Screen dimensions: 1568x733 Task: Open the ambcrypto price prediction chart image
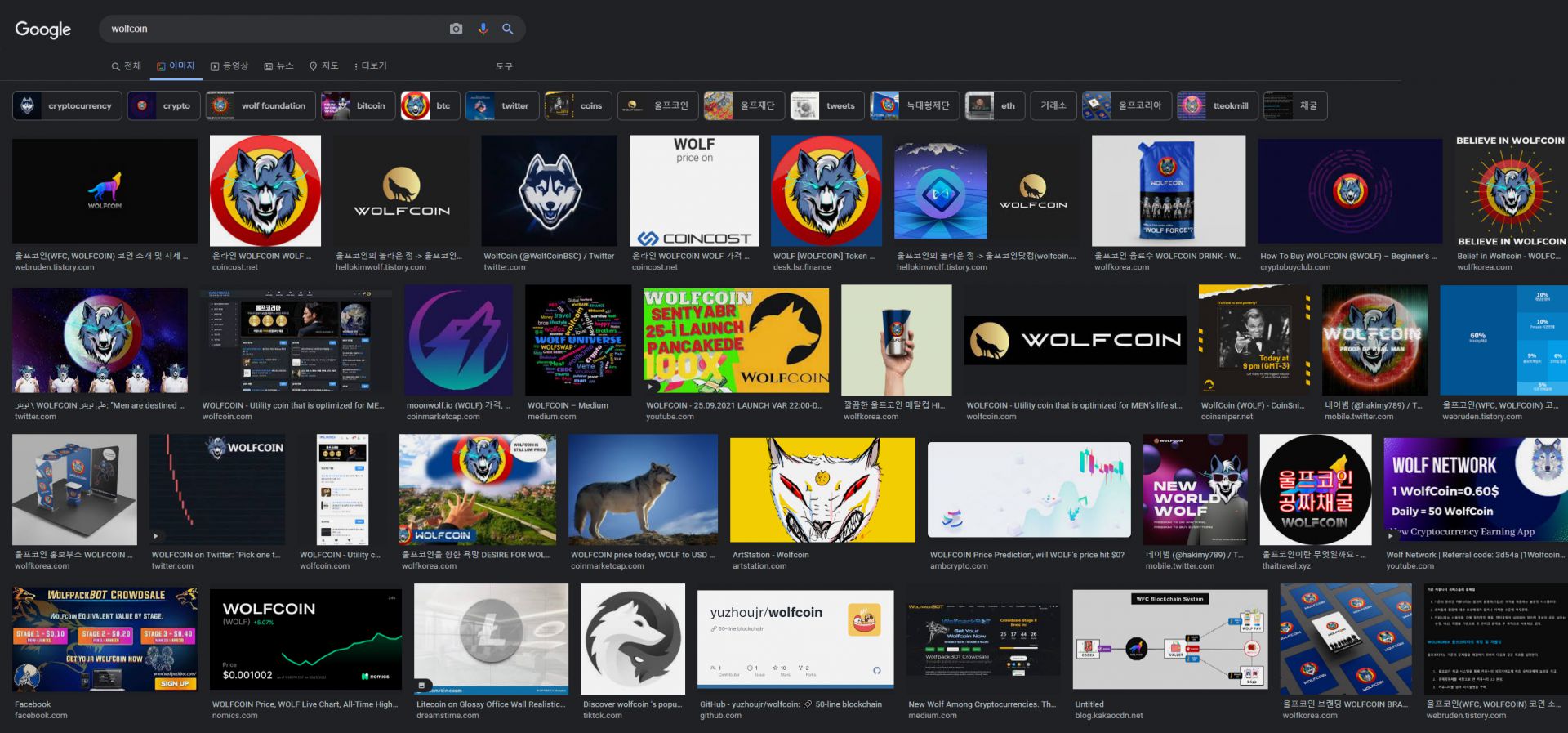pos(1029,489)
